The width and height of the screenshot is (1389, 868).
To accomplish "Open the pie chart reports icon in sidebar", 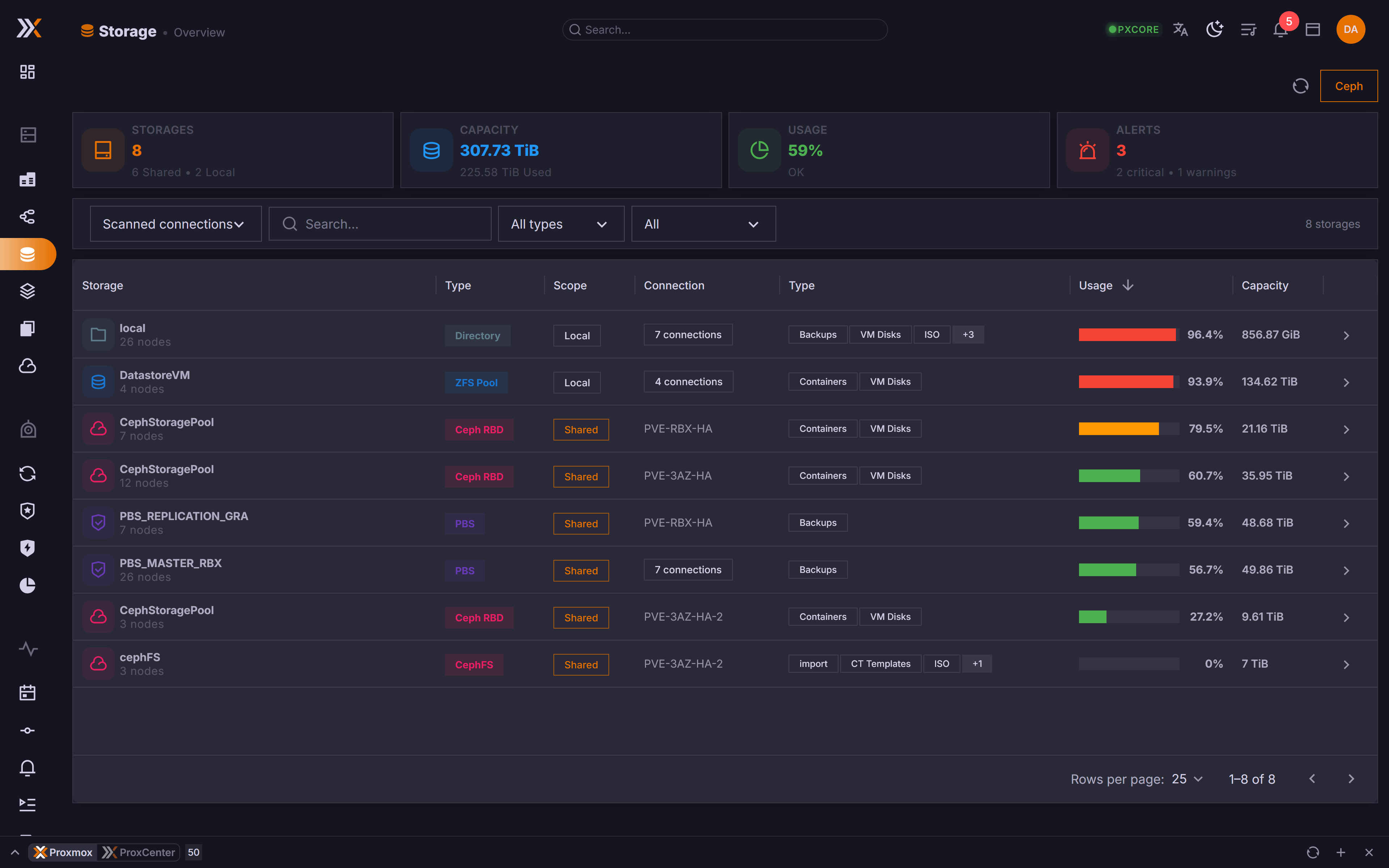I will coord(27,586).
